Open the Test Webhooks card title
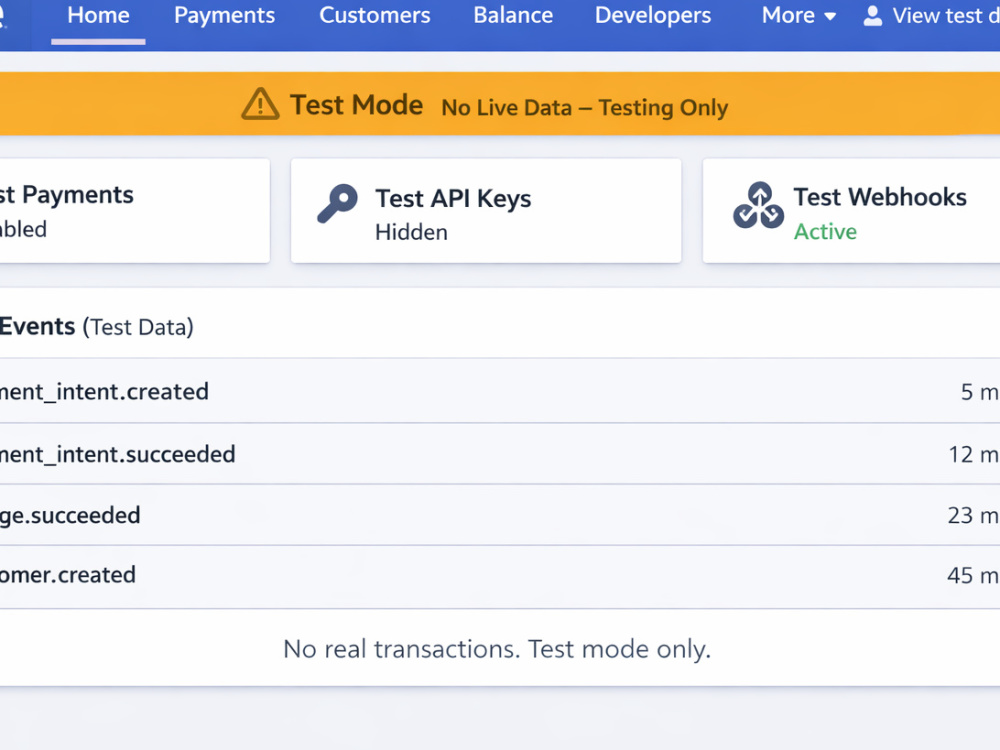This screenshot has height=750, width=1000. 879,197
